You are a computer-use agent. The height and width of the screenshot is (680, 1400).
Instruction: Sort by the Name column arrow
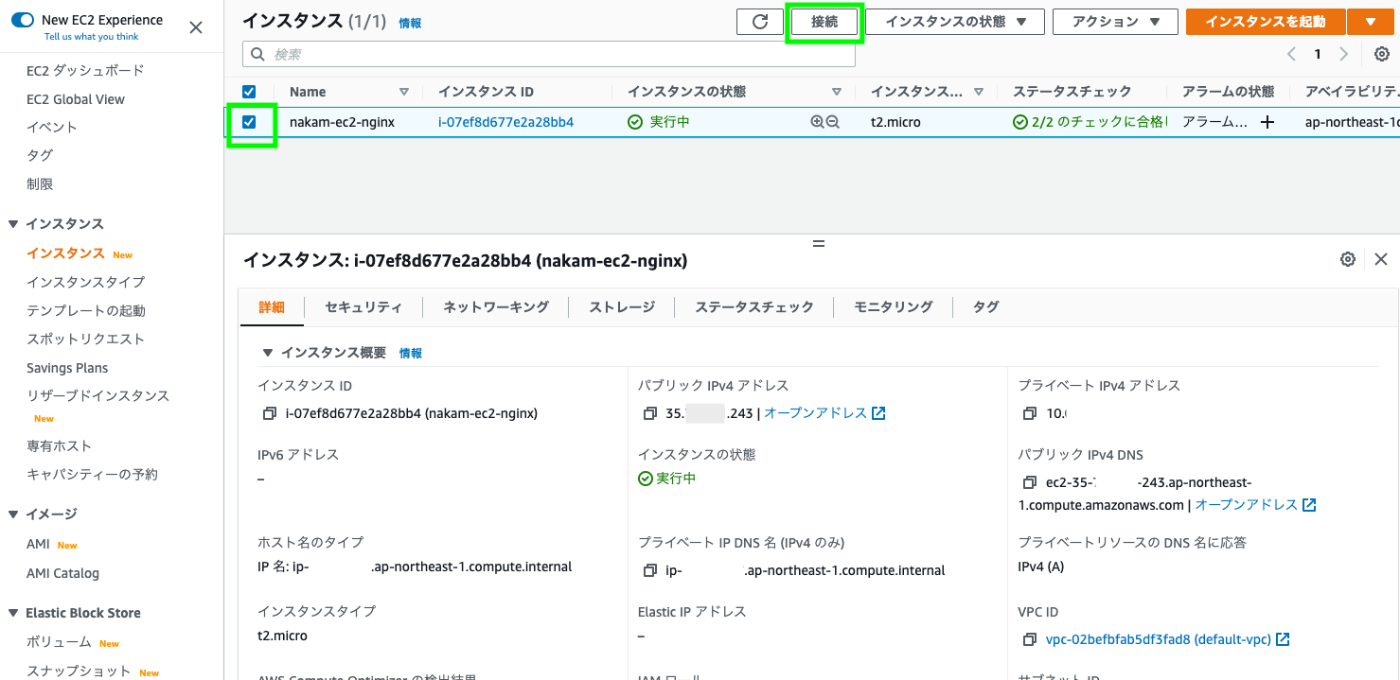click(404, 92)
